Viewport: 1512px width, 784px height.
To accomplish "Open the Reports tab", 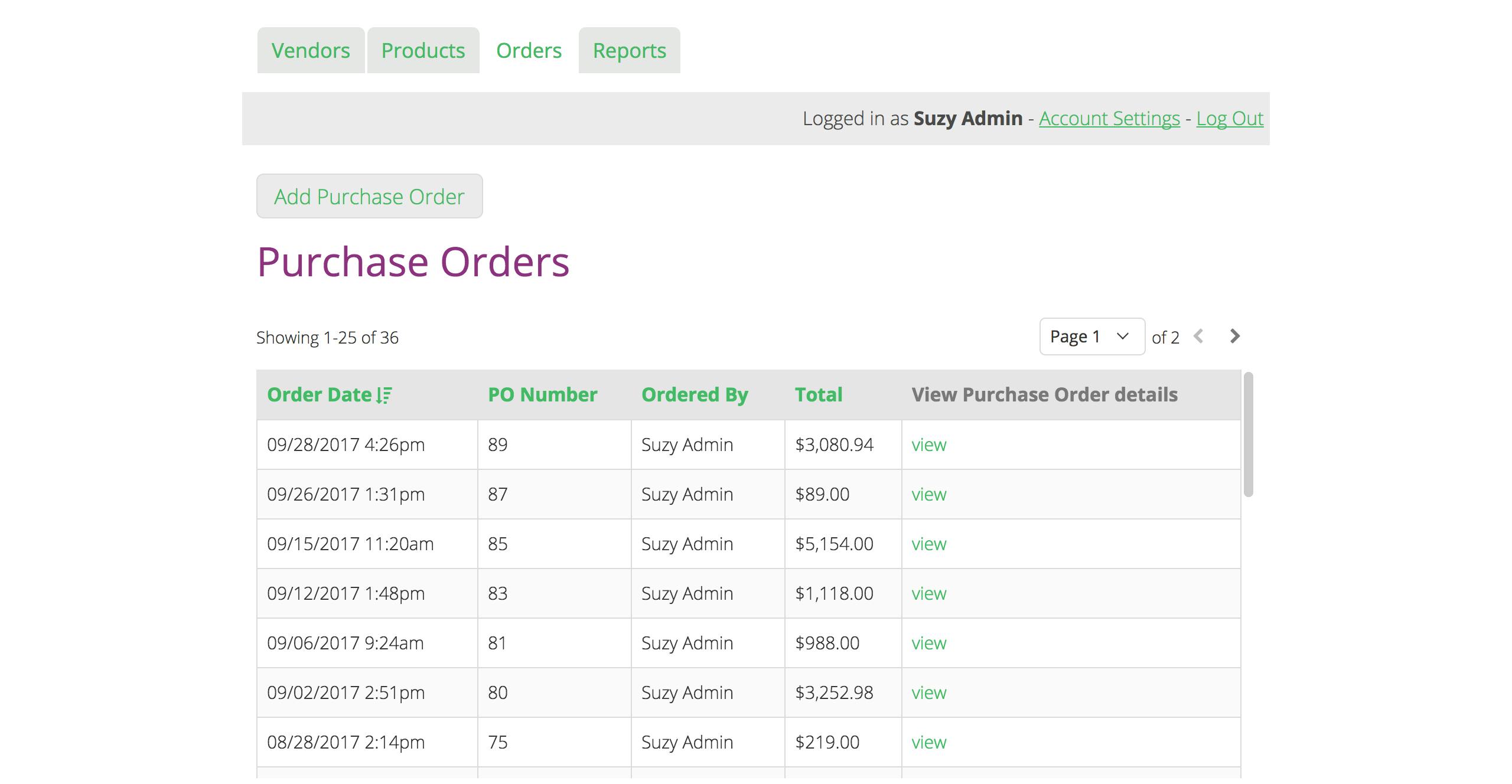I will click(629, 51).
